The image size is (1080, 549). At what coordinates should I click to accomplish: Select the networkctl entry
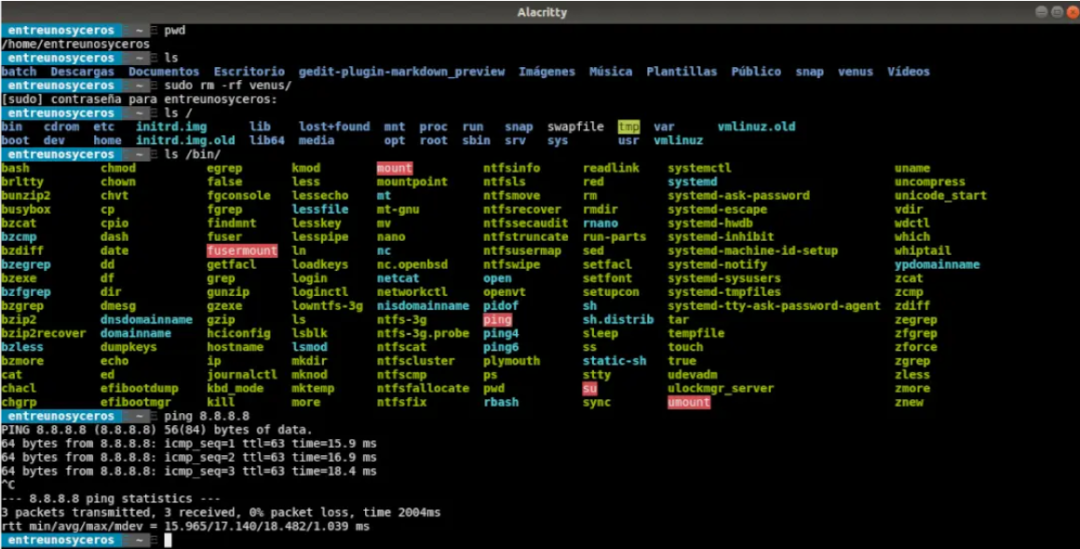tap(412, 292)
